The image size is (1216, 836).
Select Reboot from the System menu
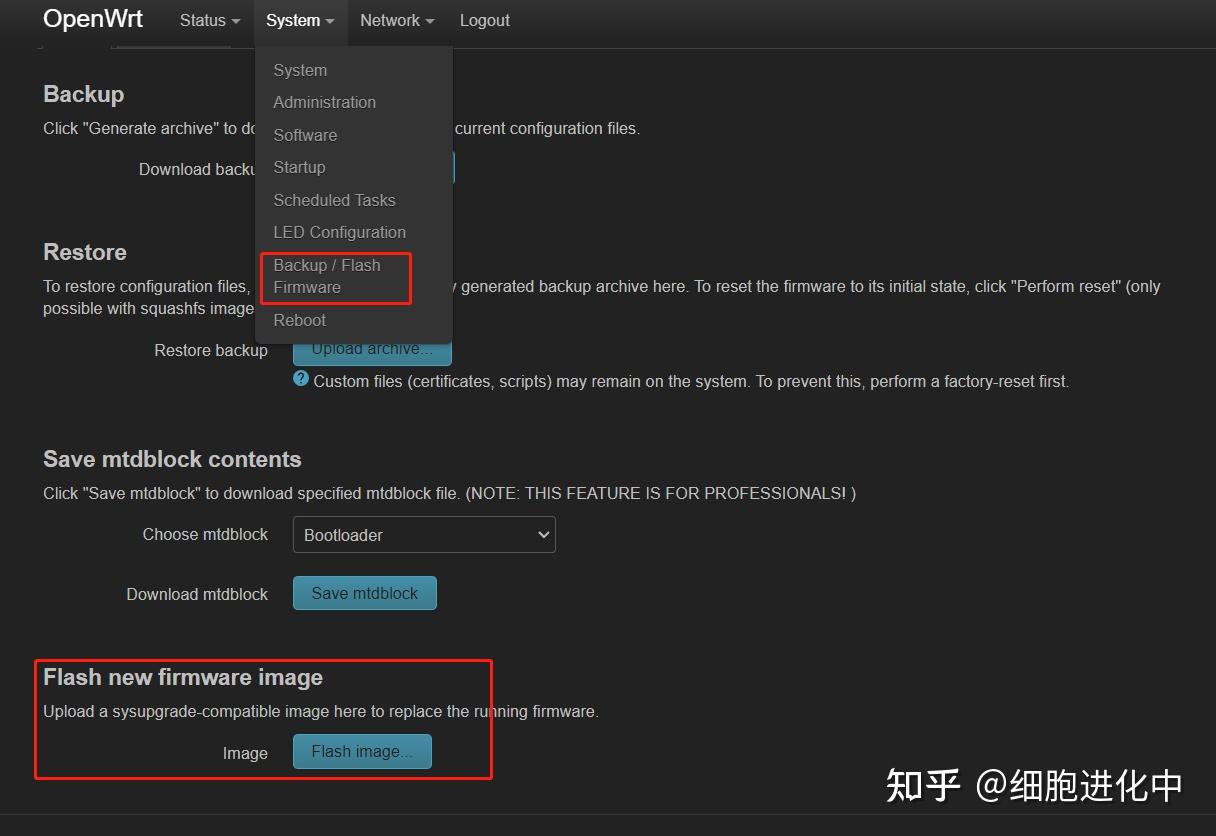pyautogui.click(x=299, y=320)
